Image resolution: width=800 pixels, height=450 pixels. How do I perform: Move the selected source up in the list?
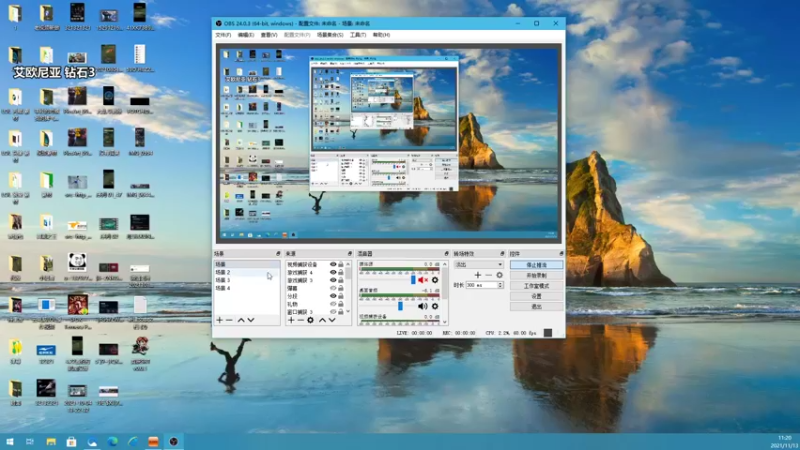[322, 320]
